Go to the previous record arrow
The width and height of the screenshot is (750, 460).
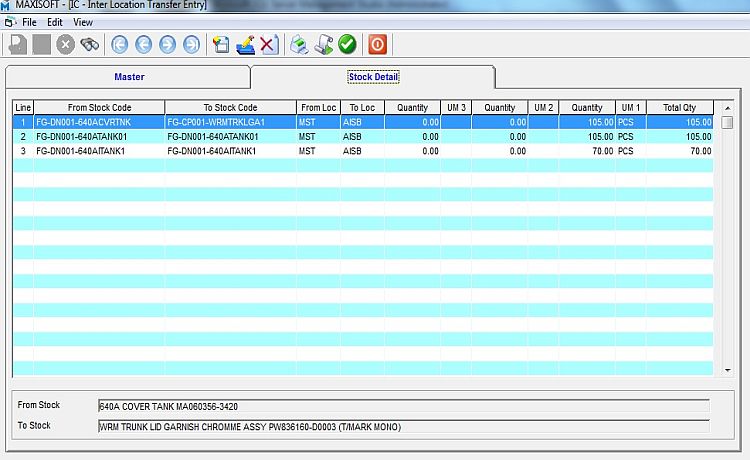pos(143,44)
